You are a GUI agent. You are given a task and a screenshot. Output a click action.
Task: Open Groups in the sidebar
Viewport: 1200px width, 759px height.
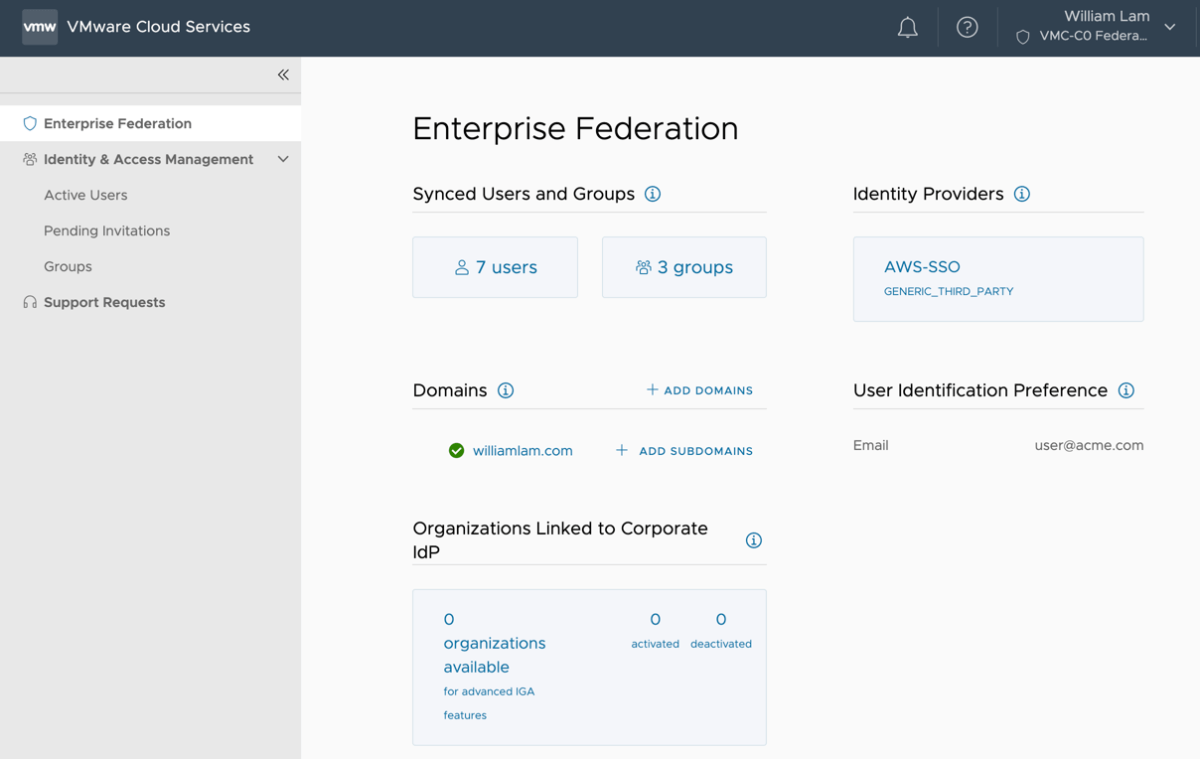pos(68,267)
